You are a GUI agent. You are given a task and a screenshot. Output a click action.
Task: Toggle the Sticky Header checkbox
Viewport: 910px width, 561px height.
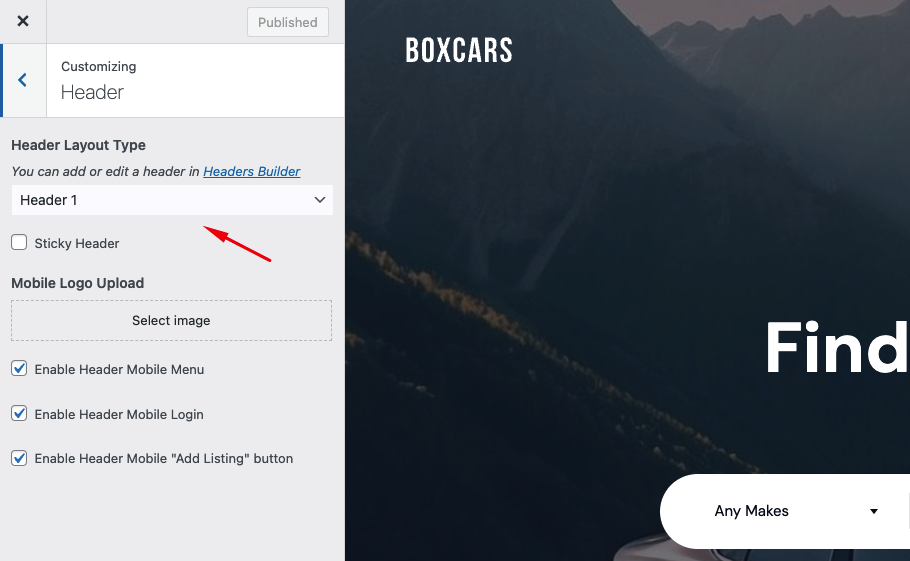coord(19,243)
